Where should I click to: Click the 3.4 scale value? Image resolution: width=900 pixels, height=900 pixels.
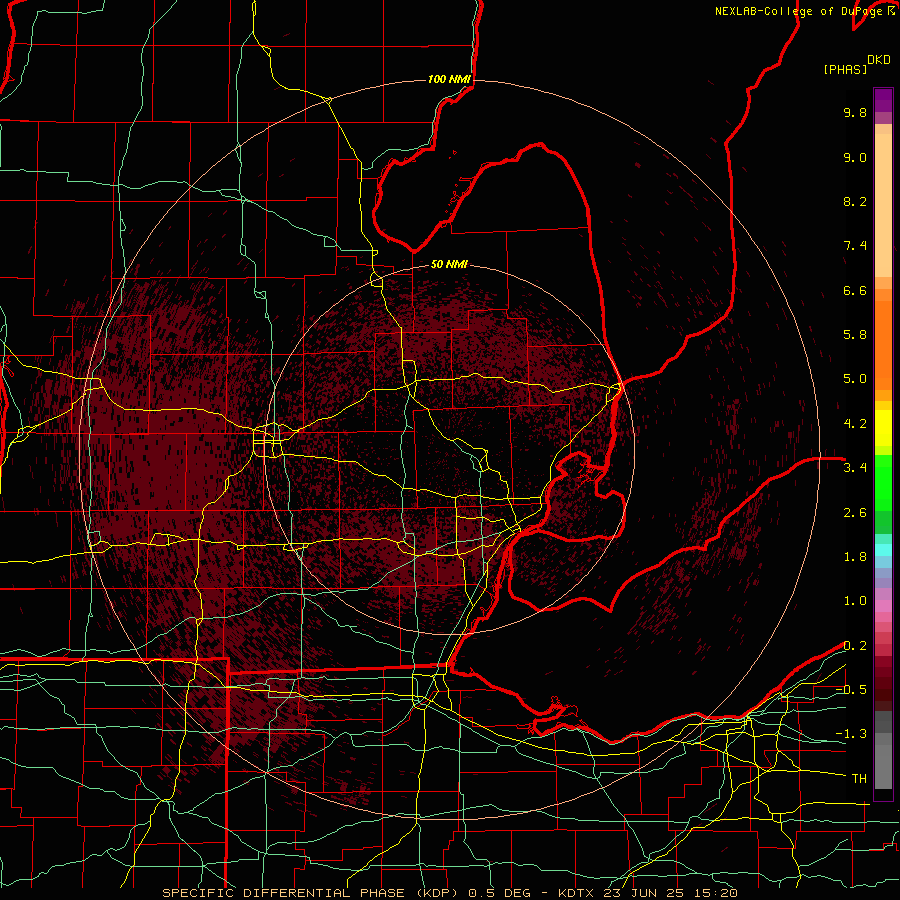[x=855, y=468]
